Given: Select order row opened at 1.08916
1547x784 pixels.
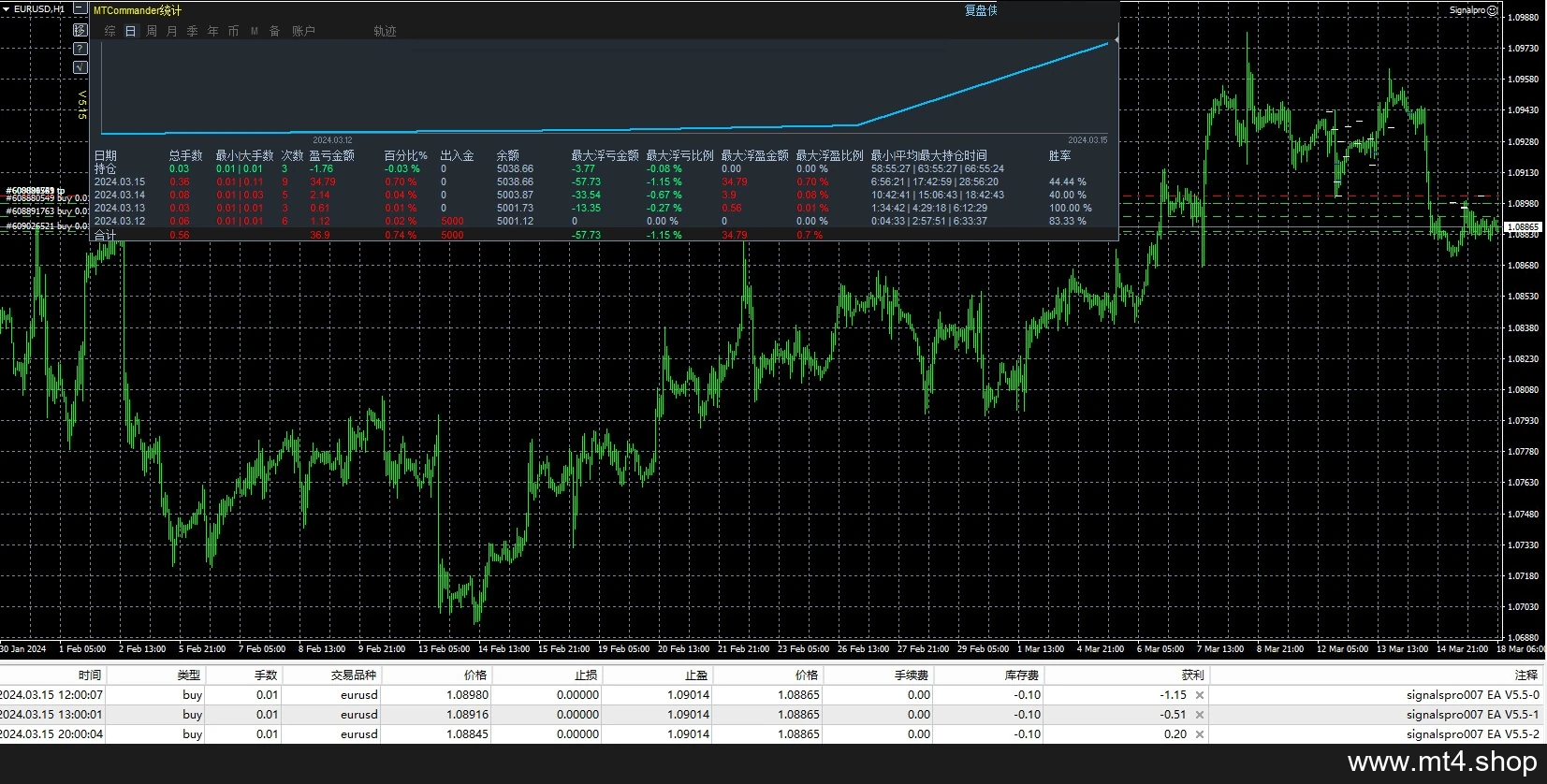Looking at the screenshot, I should click(773, 715).
